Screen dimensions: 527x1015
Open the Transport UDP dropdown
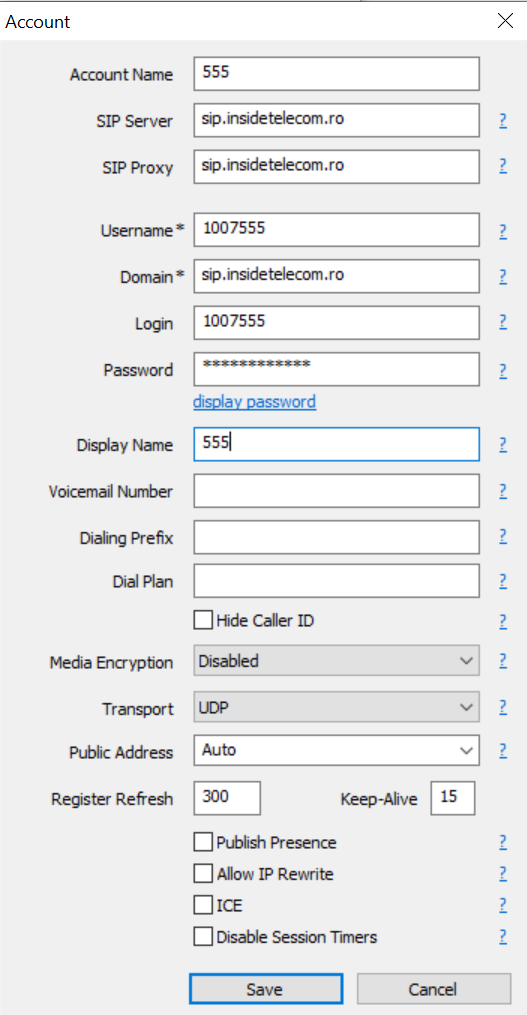click(x=337, y=707)
